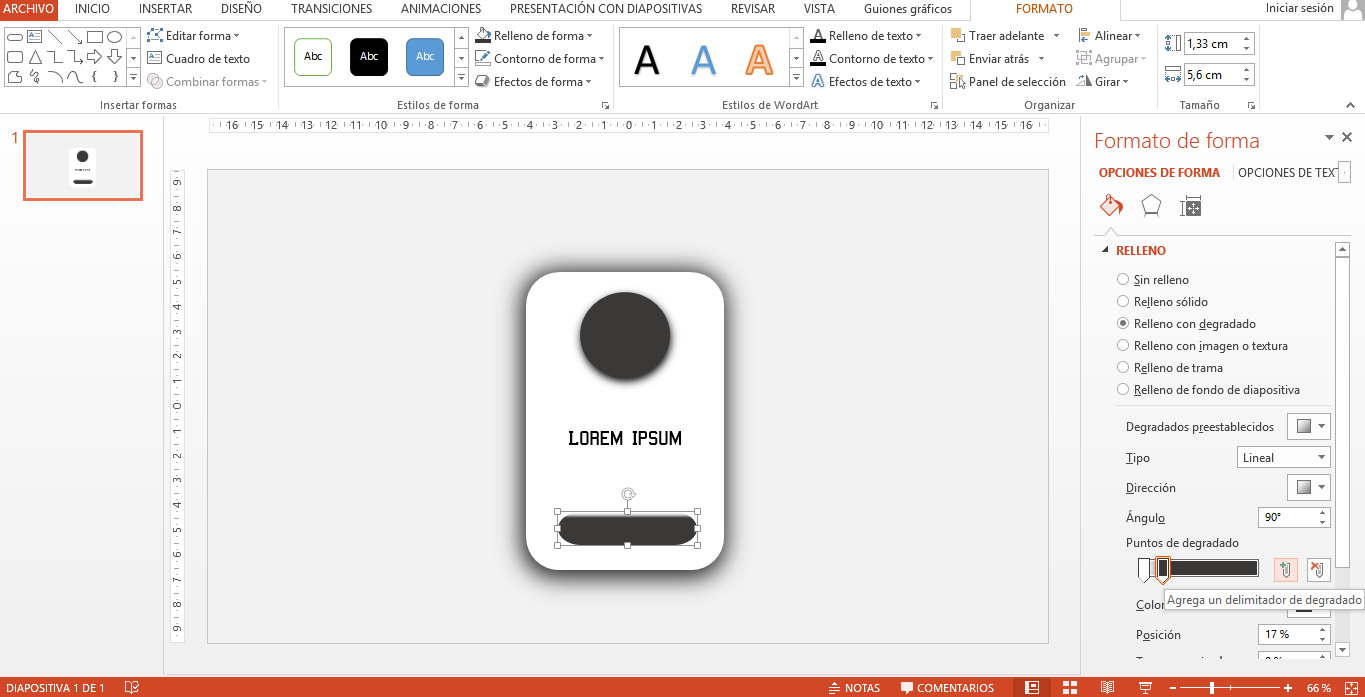
Task: Select the first white gradient stop
Action: (x=1144, y=570)
